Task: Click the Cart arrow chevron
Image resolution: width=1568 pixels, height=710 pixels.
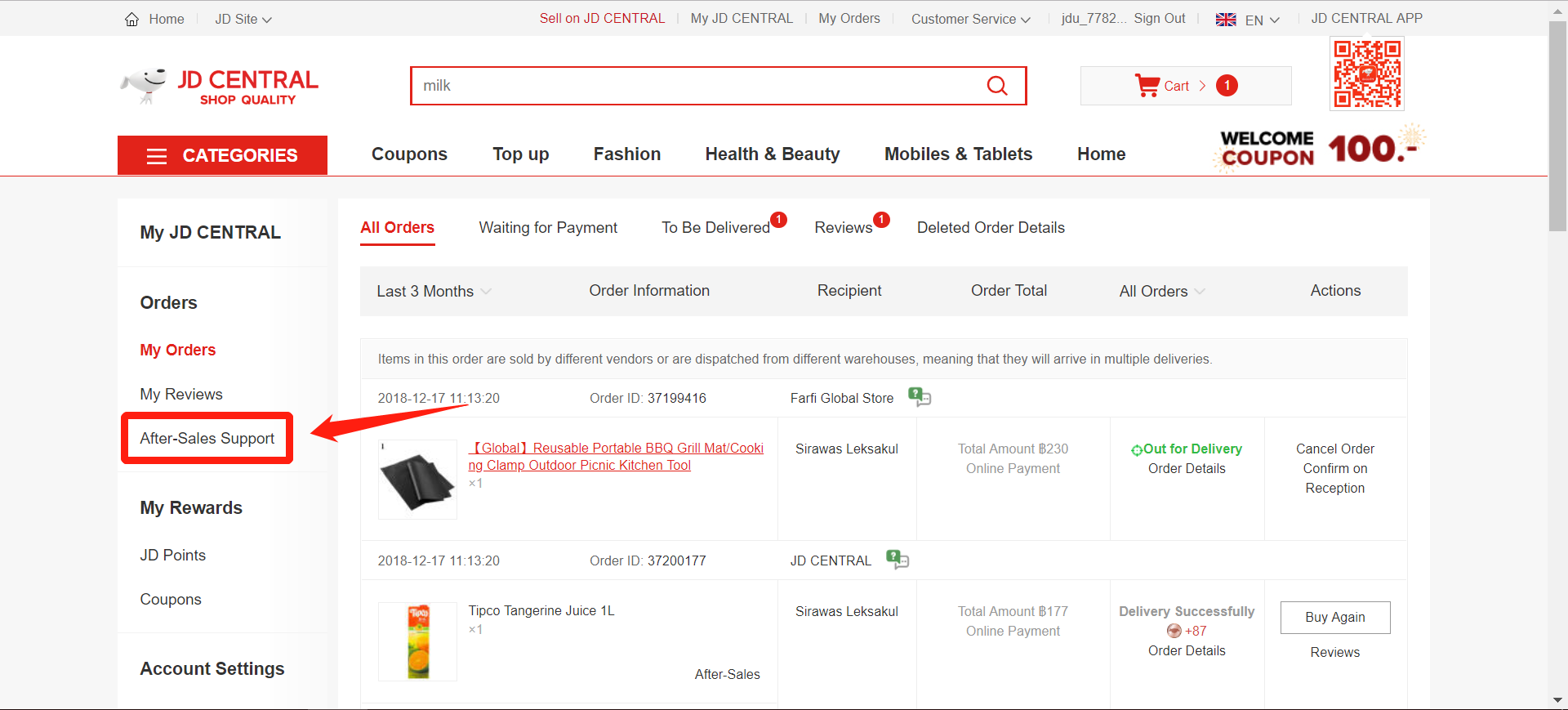Action: [1202, 86]
